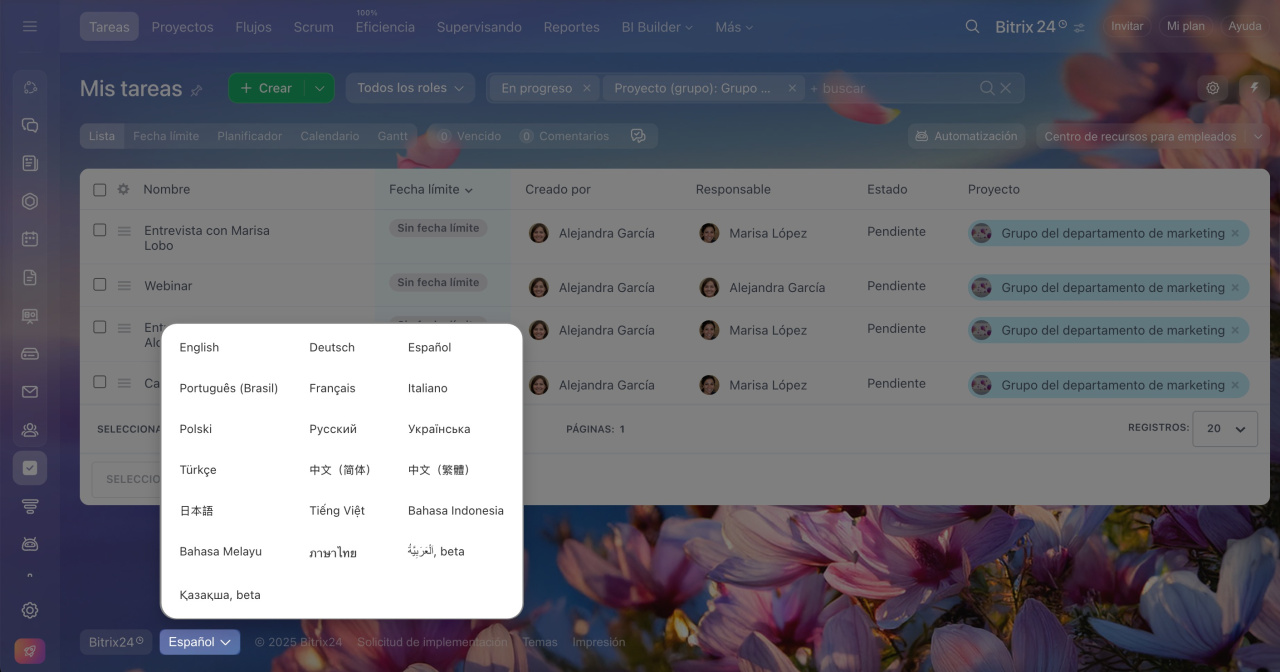
Task: Open the Registros 20 page size dropdown
Action: coord(1225,428)
